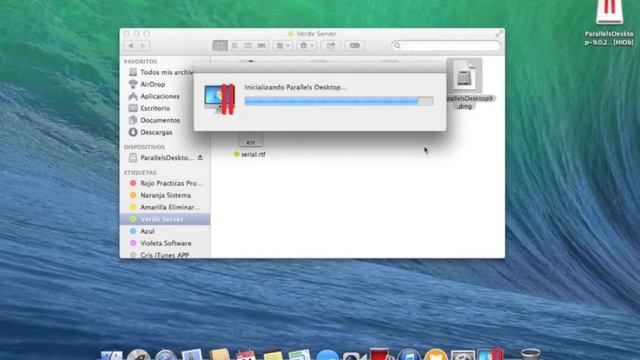The height and width of the screenshot is (360, 640).
Task: Click the Share button in Finder toolbar
Action: 331,46
